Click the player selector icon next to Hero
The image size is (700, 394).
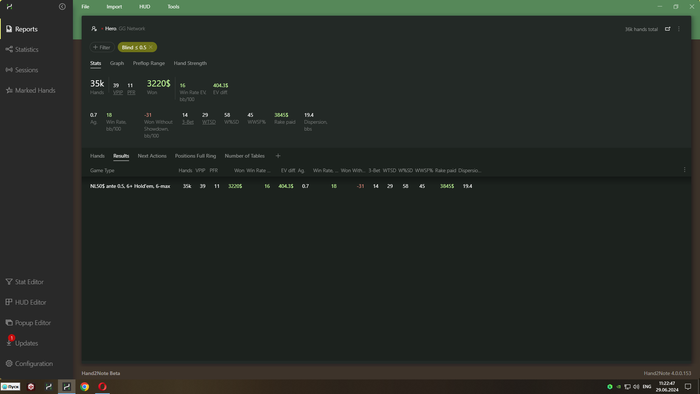click(94, 29)
